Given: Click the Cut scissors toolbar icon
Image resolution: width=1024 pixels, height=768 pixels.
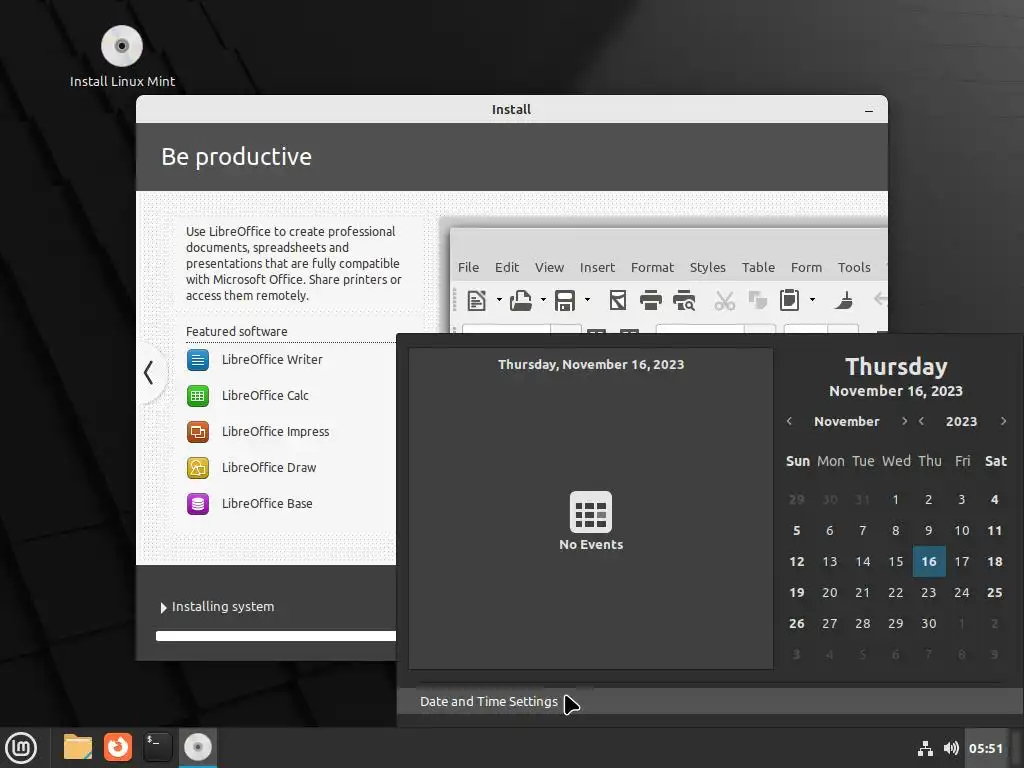Looking at the screenshot, I should 724,300.
